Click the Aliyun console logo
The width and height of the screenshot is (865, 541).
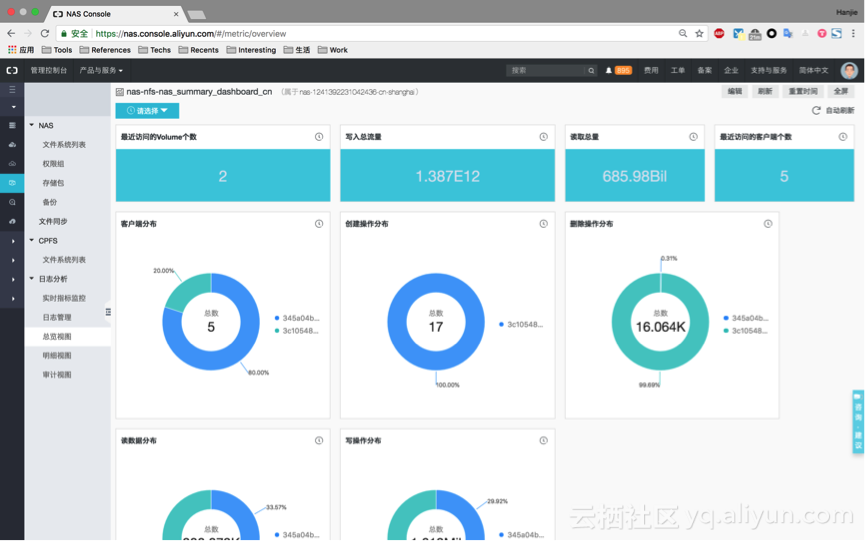(x=12, y=71)
